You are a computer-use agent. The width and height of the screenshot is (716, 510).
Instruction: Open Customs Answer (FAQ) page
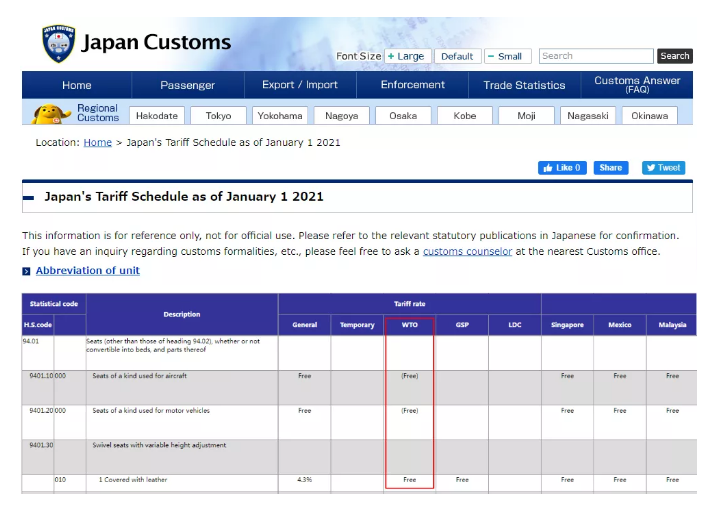point(637,85)
